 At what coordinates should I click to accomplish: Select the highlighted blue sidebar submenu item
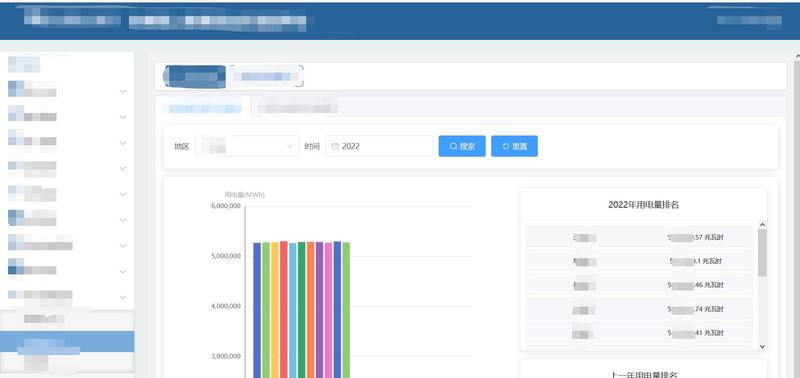point(67,341)
